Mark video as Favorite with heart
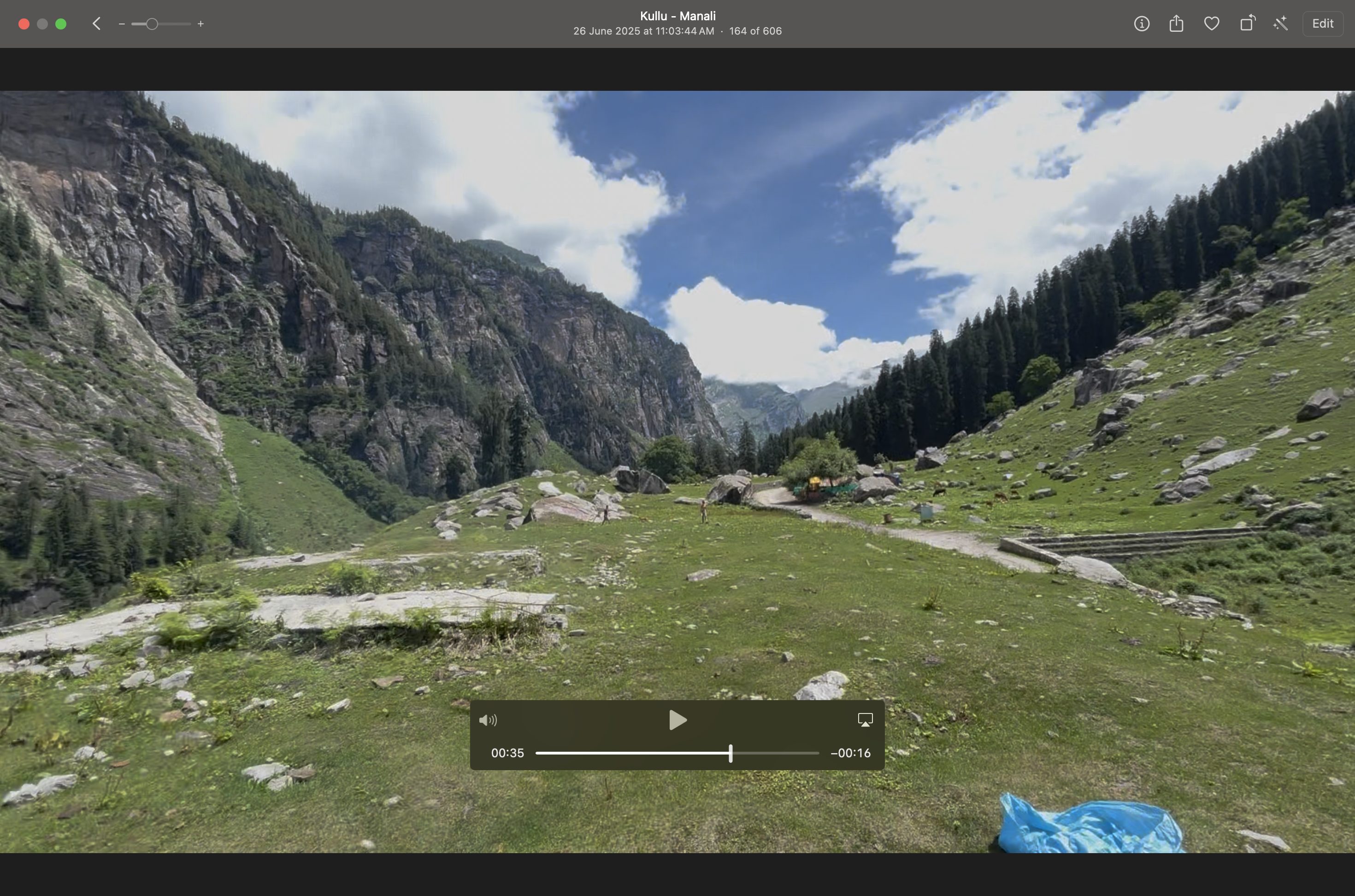Viewport: 1355px width, 896px height. (1212, 24)
